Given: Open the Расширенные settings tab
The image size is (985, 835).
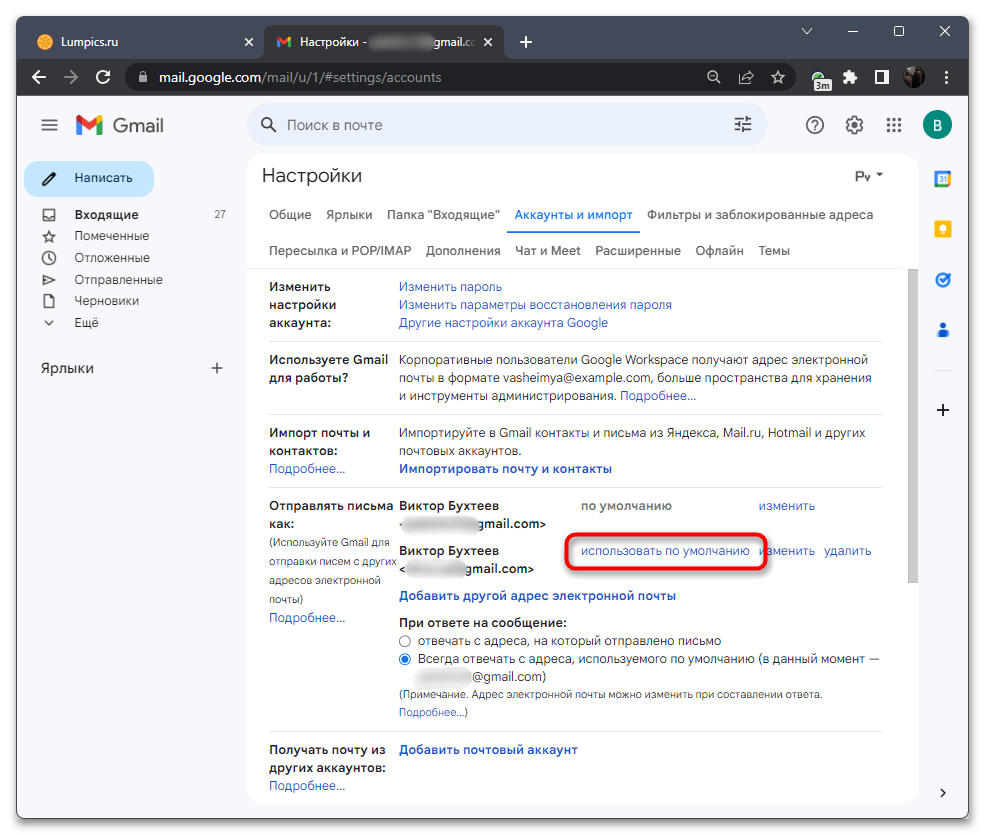Looking at the screenshot, I should coord(638,251).
